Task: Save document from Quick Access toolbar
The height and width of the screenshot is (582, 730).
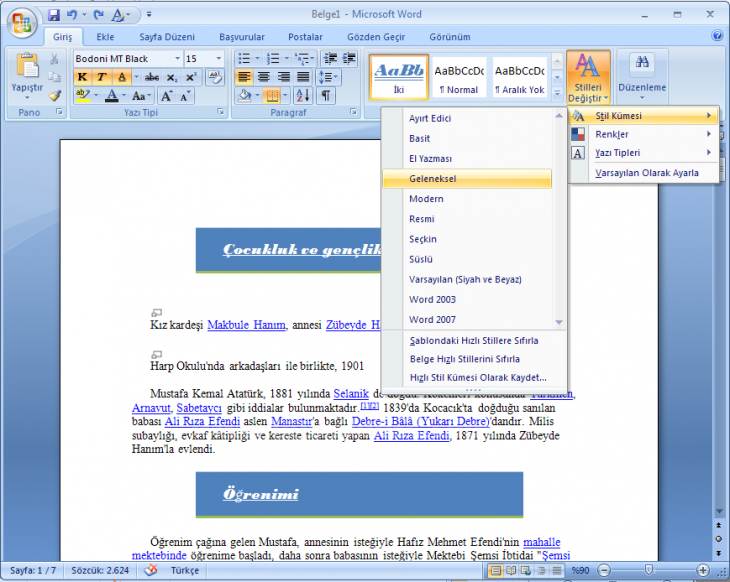Action: tap(53, 16)
